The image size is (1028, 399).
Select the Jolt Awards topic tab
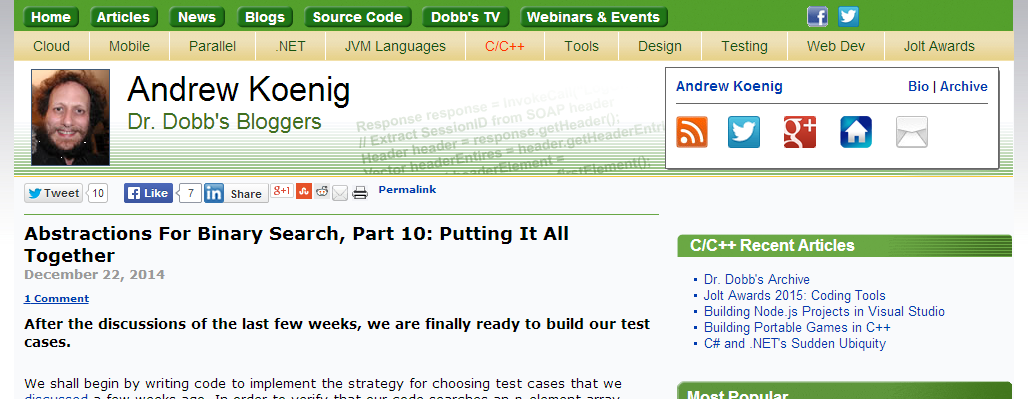[939, 47]
